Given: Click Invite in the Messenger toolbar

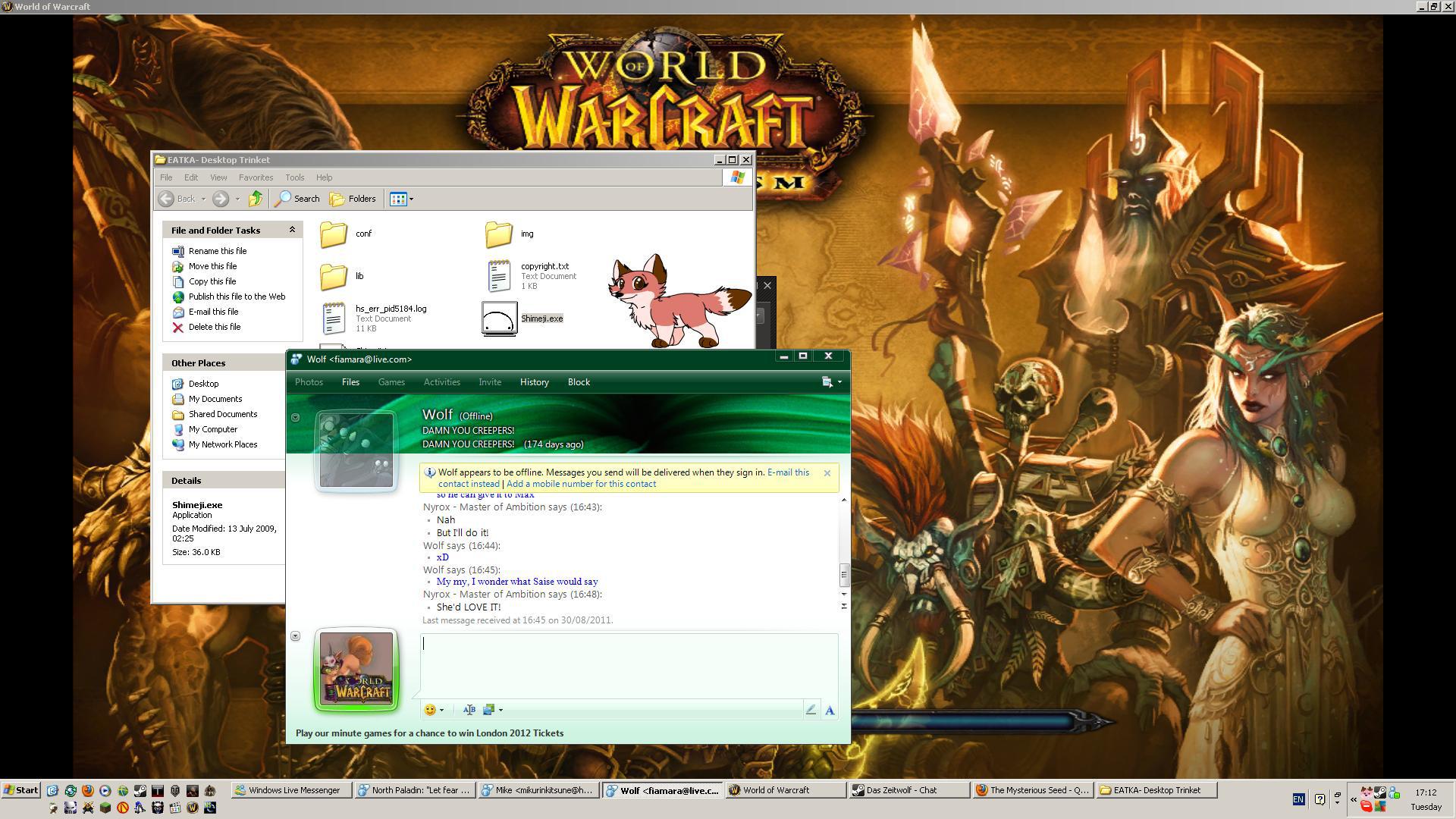Looking at the screenshot, I should (490, 382).
